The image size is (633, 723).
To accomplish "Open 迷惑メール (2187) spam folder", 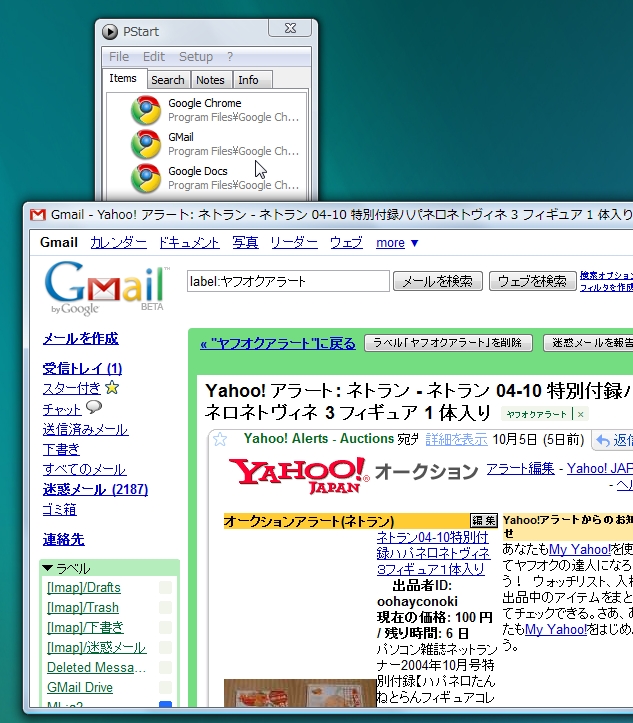I will [x=95, y=489].
